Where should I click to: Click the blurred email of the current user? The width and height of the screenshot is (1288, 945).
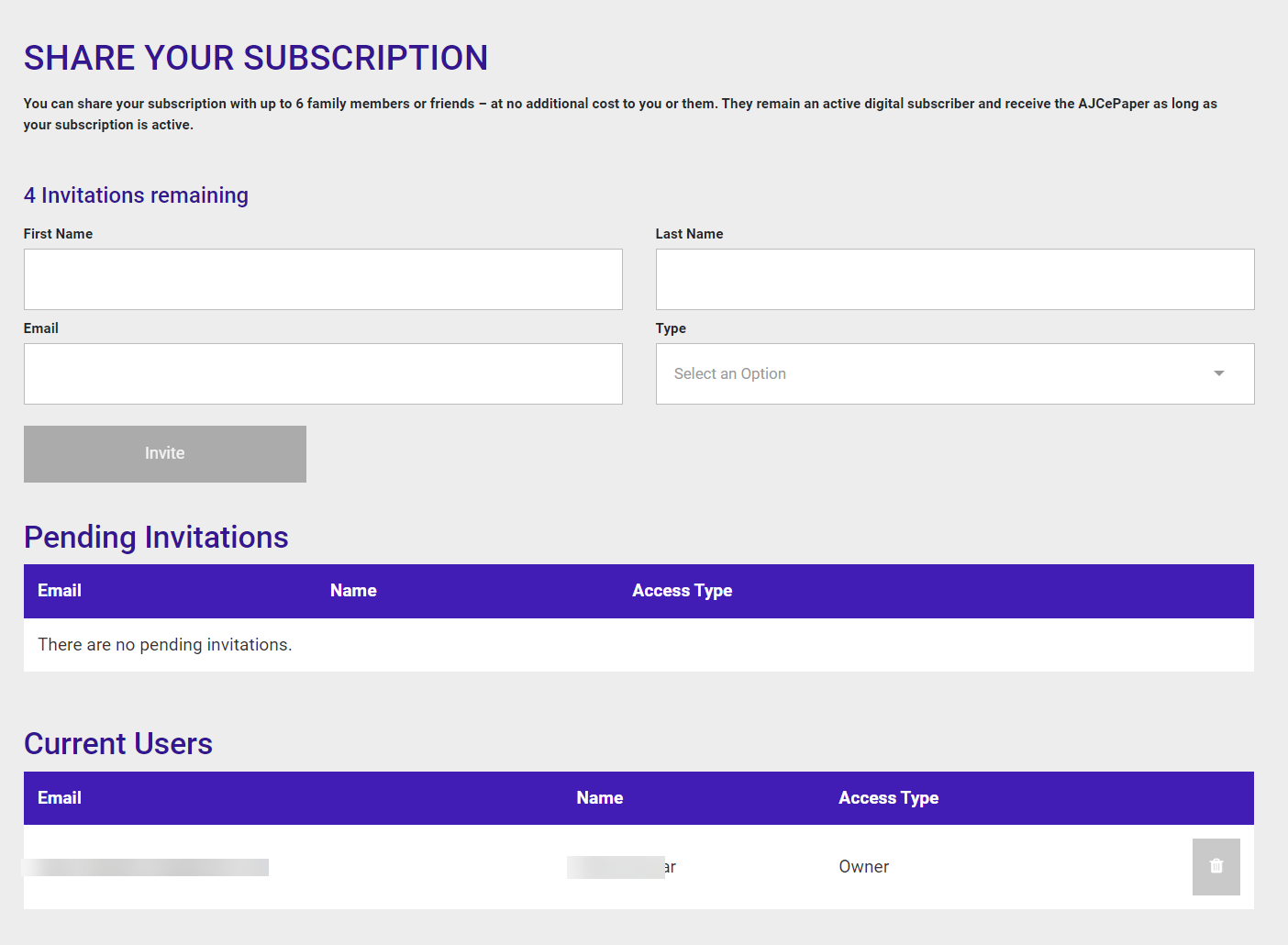tap(147, 867)
